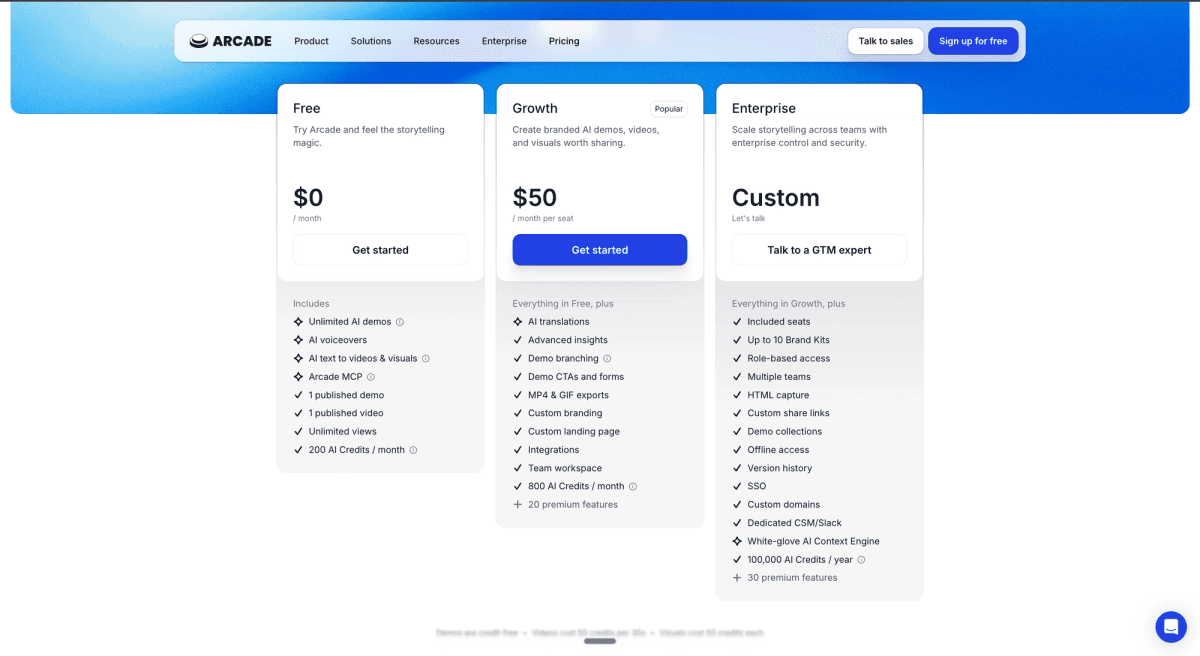Click checkmark beside Team workspace

pyautogui.click(x=517, y=468)
